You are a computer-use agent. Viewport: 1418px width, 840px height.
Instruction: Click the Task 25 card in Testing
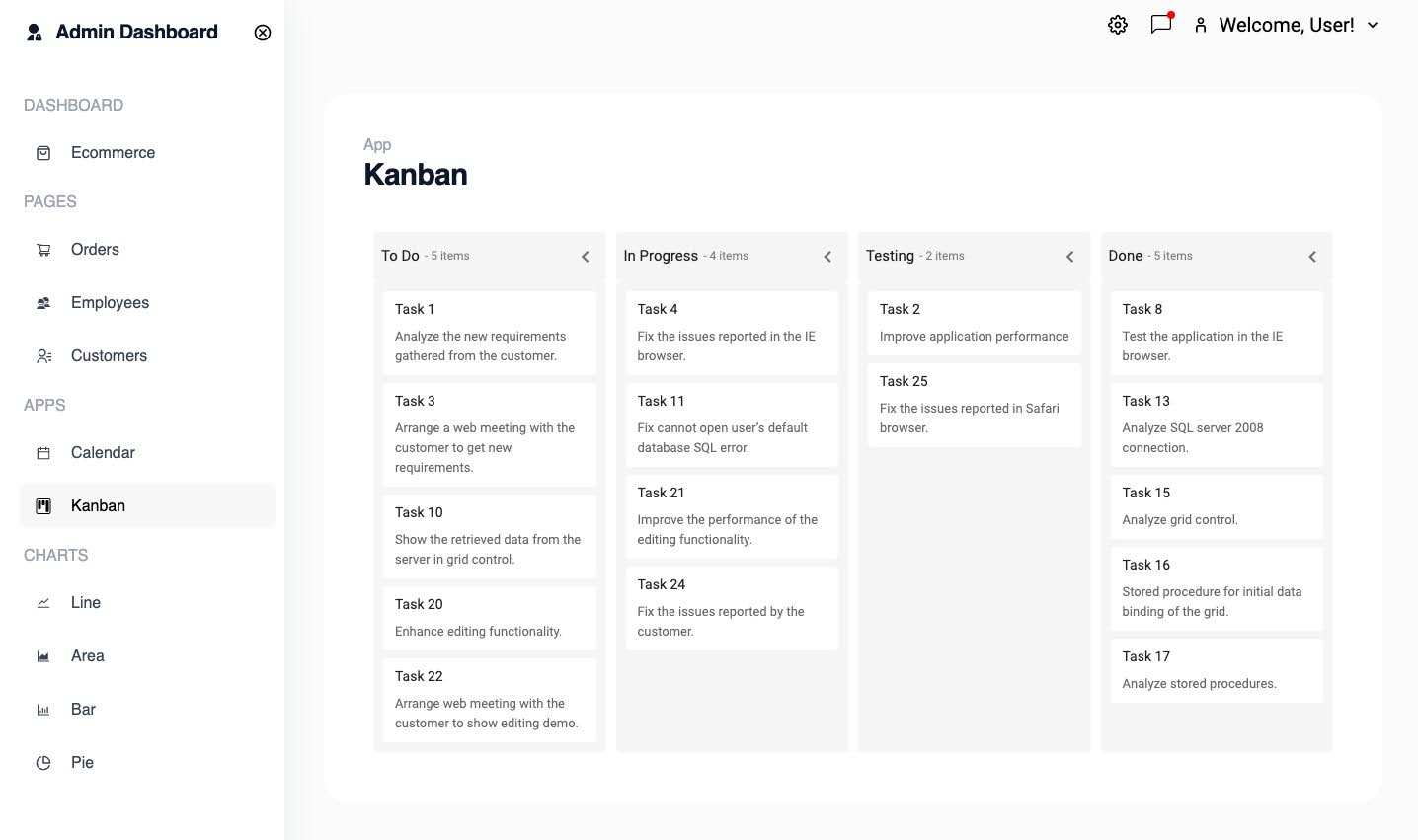[x=974, y=404]
